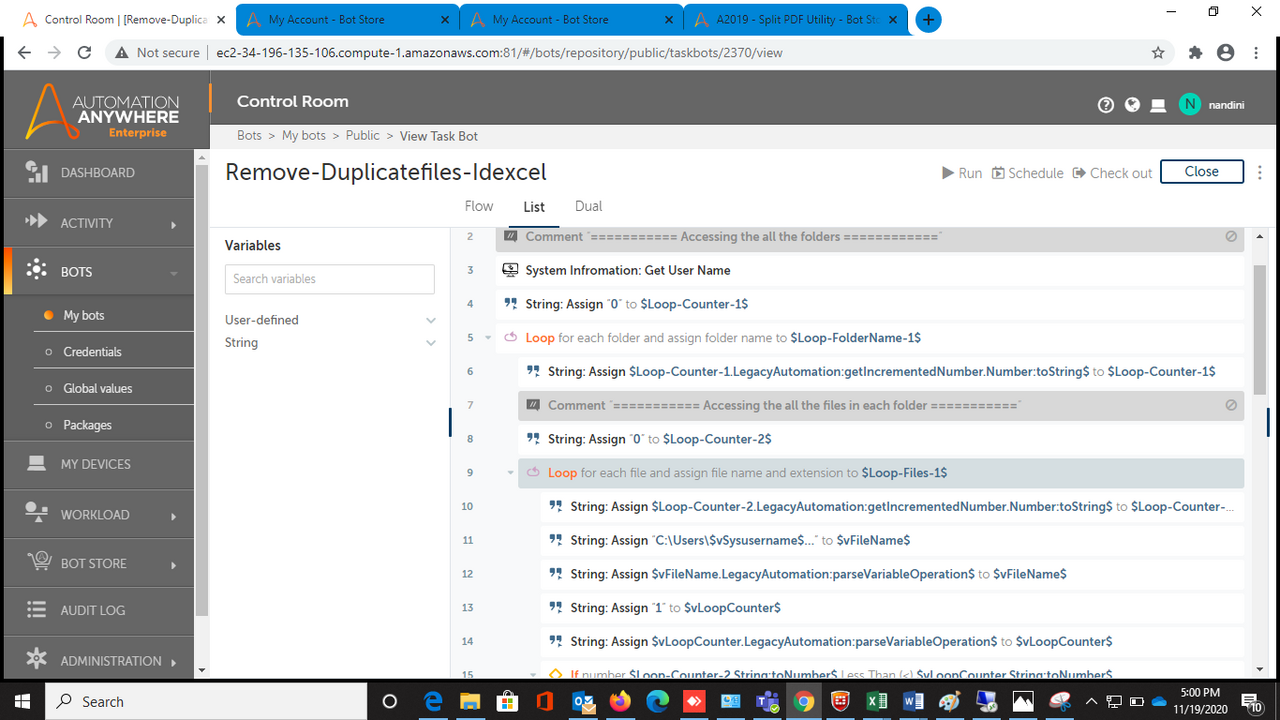The image size is (1280, 720).
Task: Click the Automation Anywhere Enterprise logo
Action: pyautogui.click(x=103, y=111)
